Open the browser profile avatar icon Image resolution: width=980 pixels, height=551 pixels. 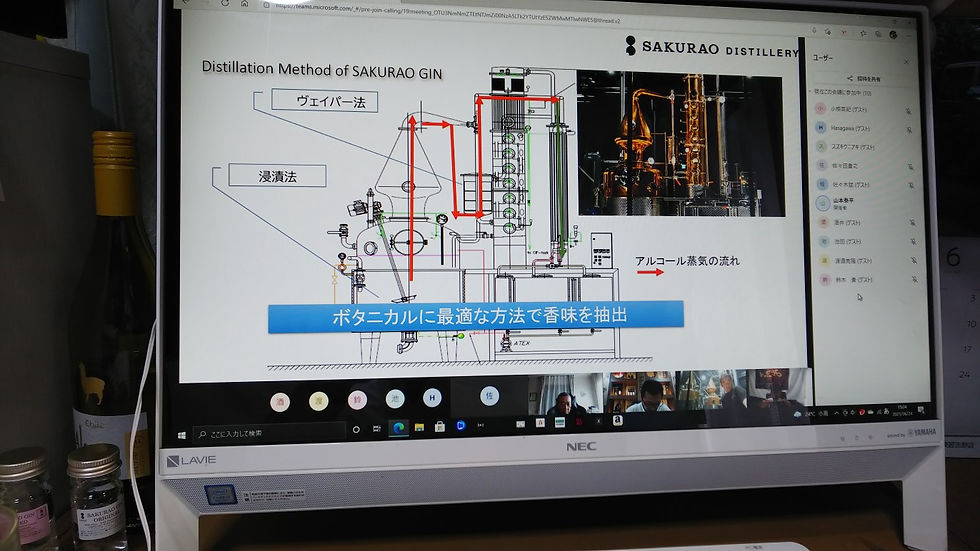[893, 34]
